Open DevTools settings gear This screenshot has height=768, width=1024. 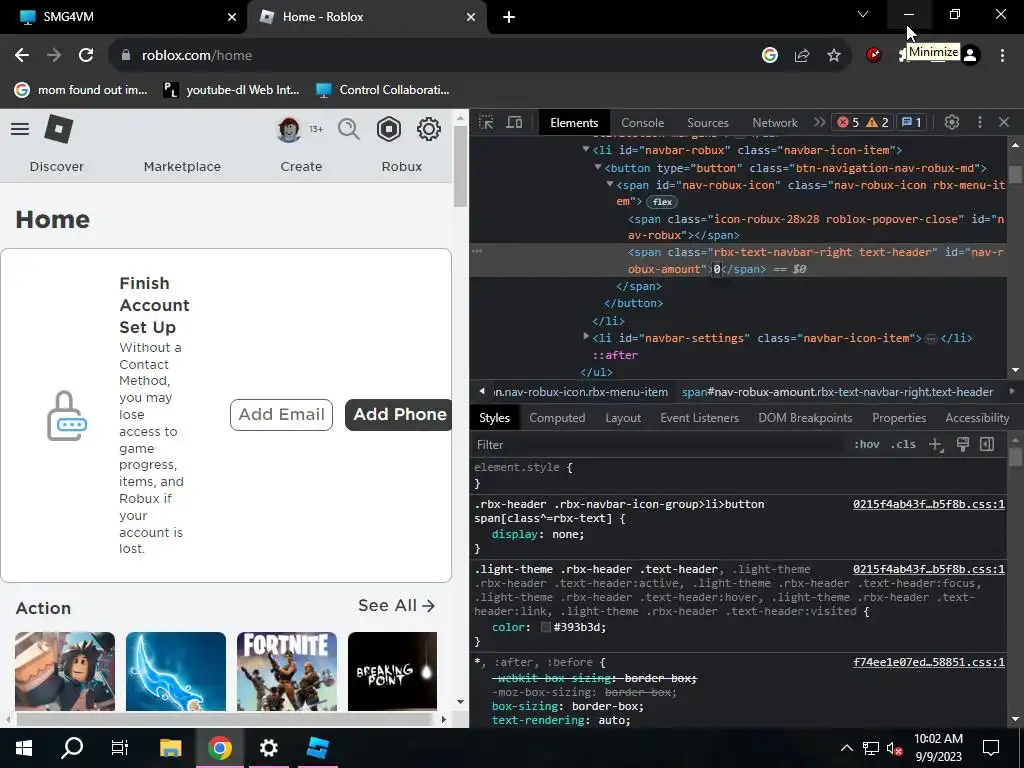point(952,122)
